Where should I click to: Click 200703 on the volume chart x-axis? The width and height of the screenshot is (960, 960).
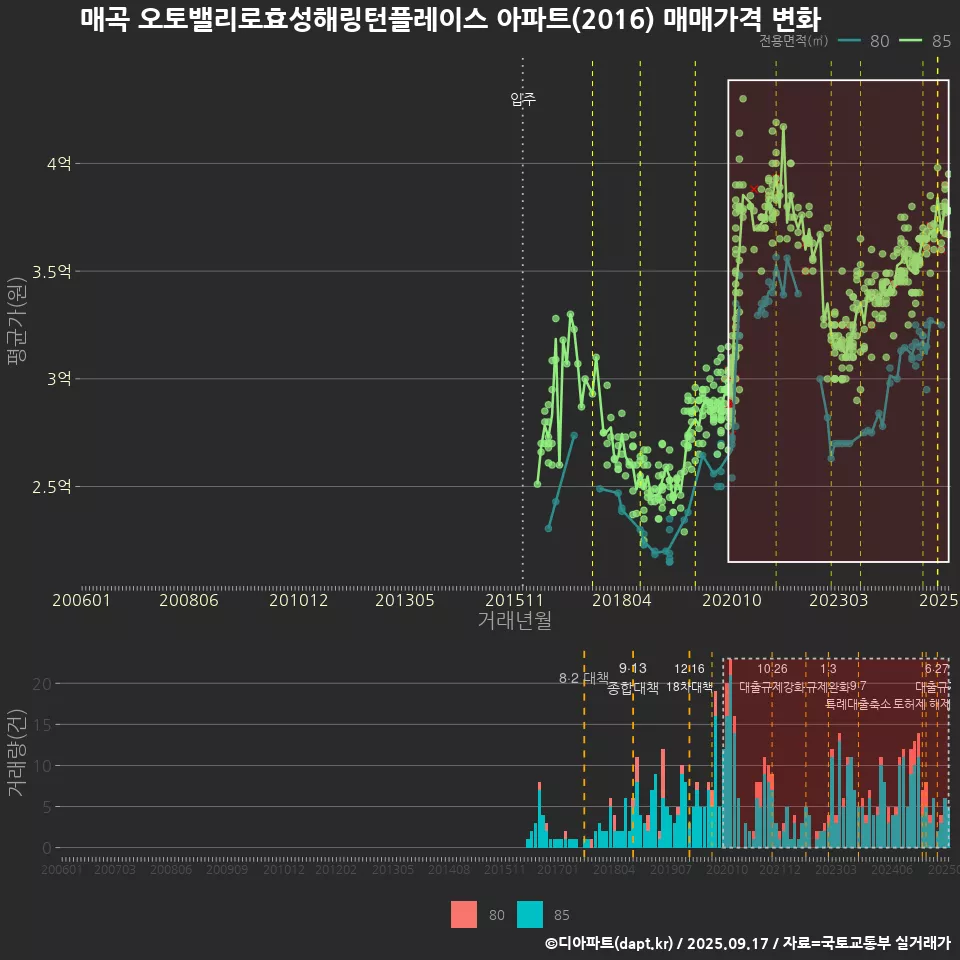115,869
